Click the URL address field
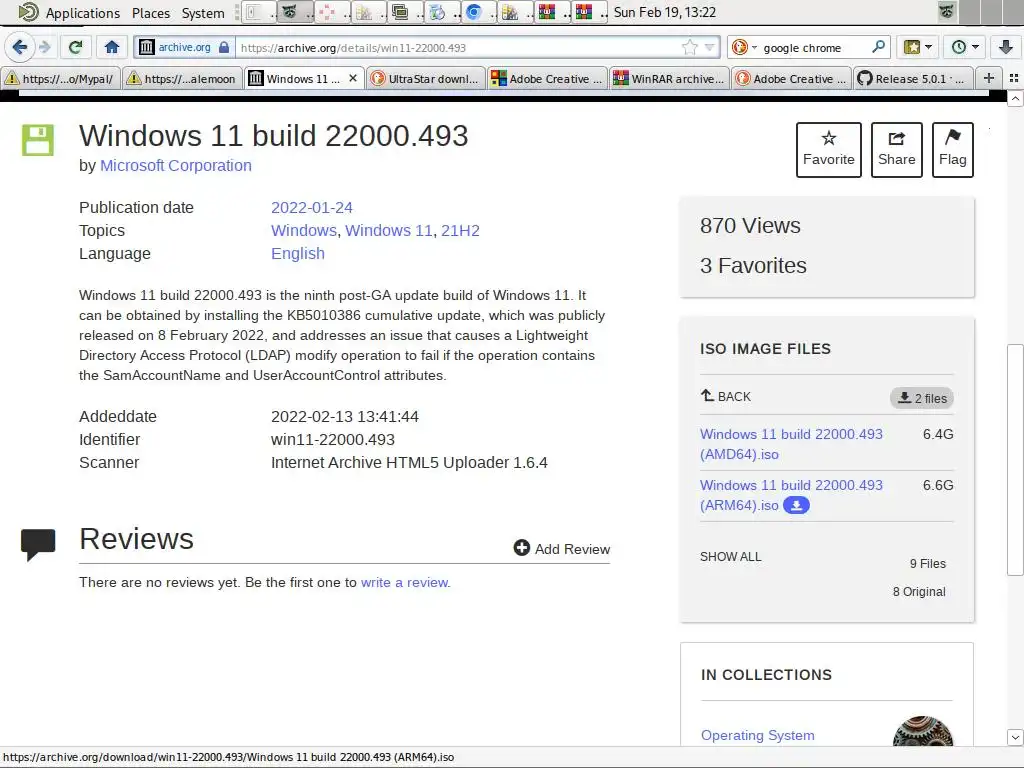Screen dimensions: 1024x768 tap(457, 48)
